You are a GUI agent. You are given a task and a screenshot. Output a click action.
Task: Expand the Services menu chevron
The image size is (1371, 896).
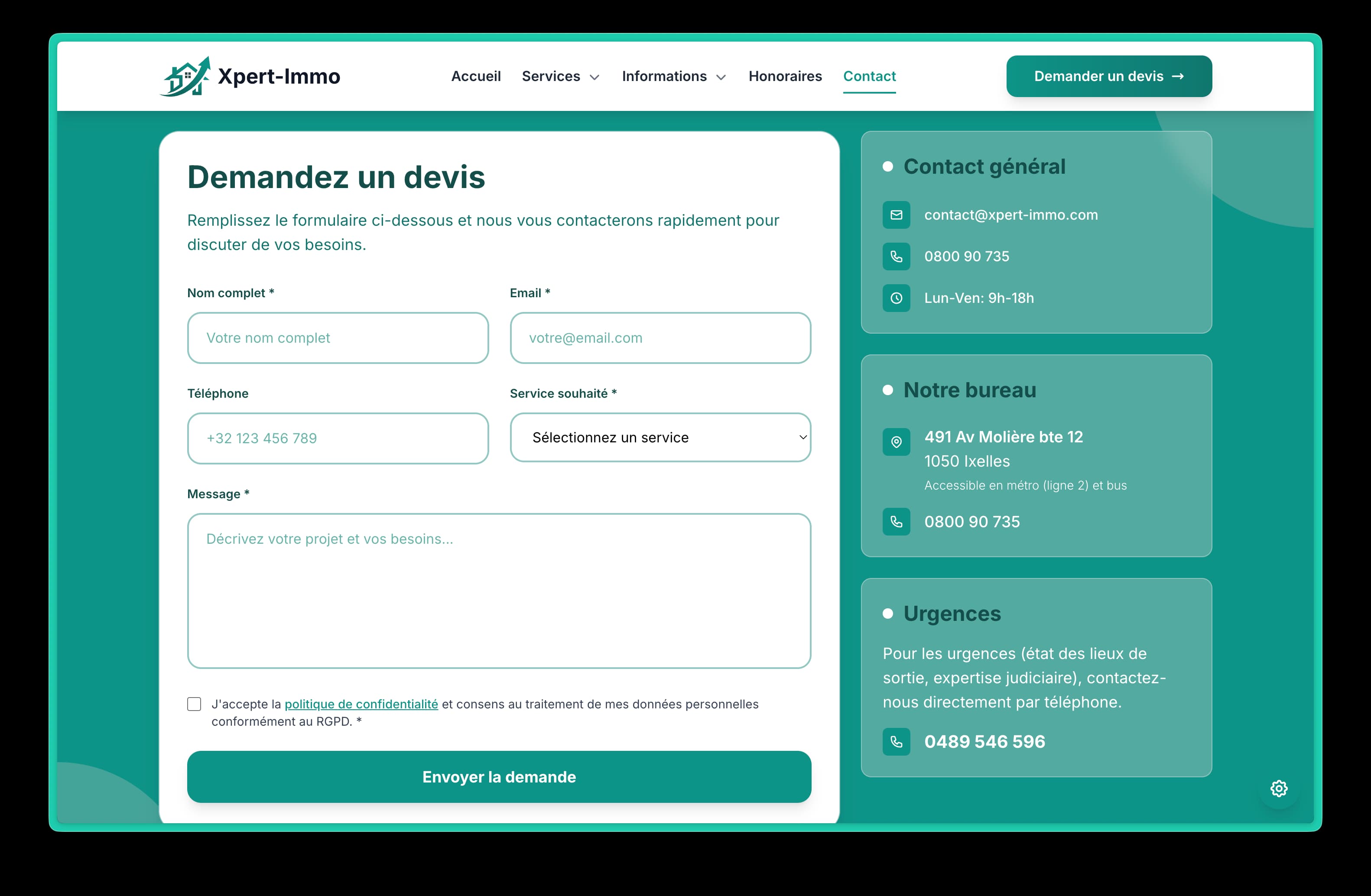[595, 77]
